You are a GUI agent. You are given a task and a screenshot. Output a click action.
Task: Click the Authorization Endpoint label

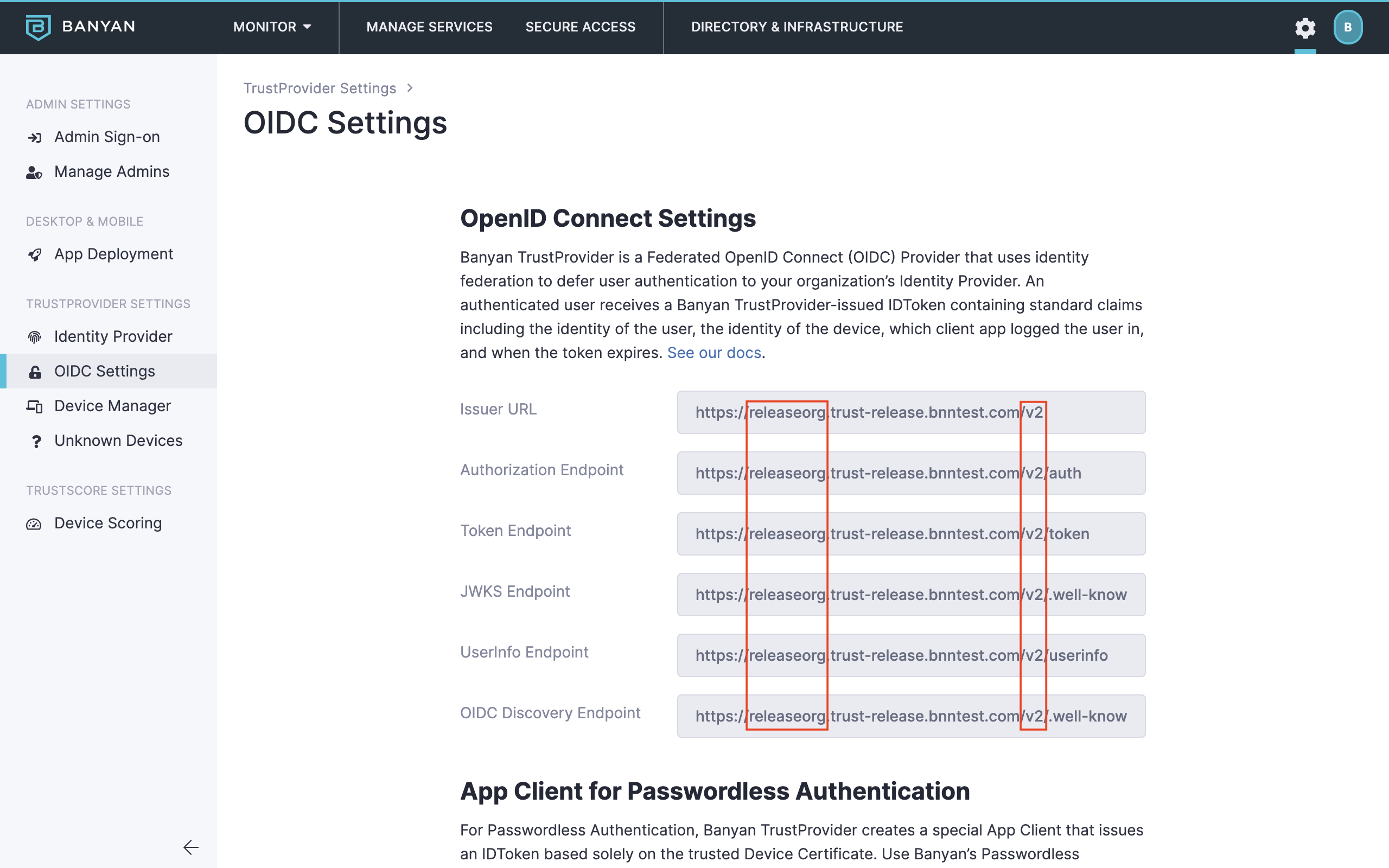542,470
